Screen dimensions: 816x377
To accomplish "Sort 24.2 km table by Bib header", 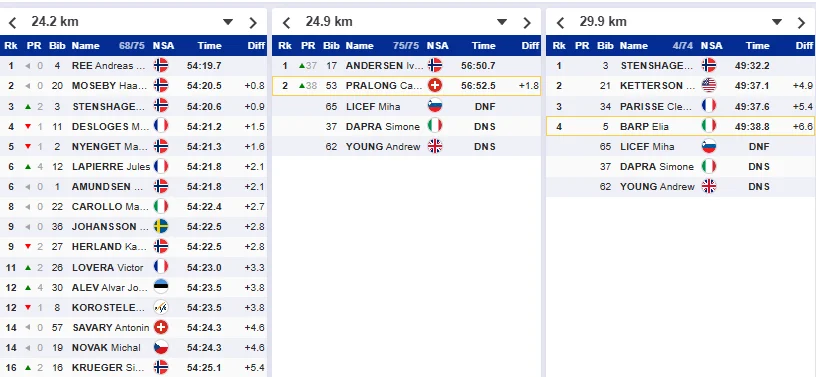I will click(x=57, y=46).
